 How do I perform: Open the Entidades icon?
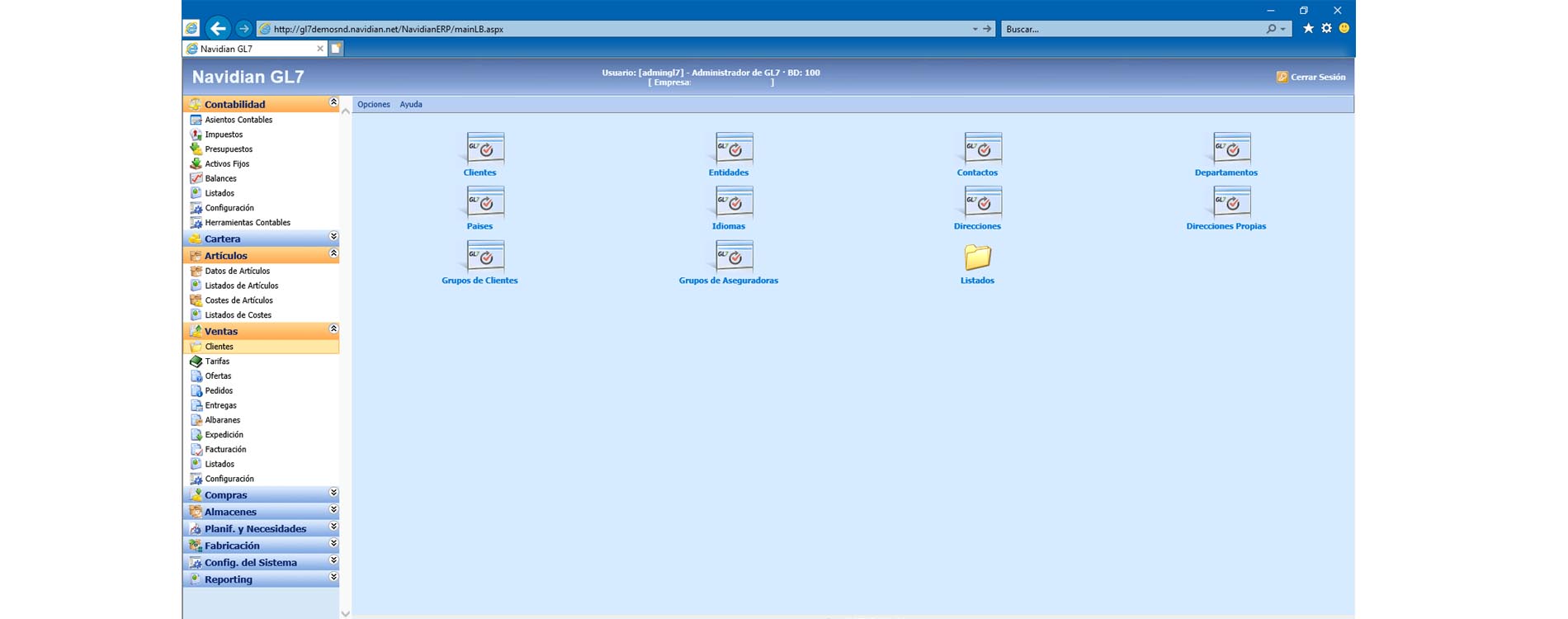tap(734, 149)
